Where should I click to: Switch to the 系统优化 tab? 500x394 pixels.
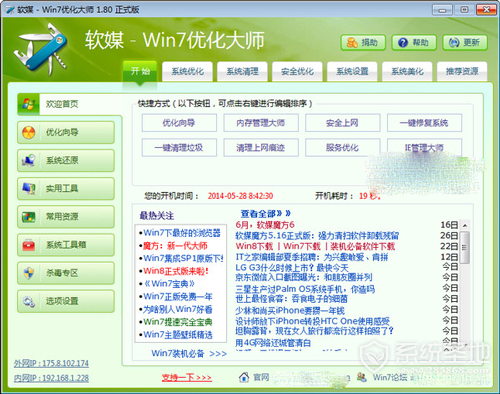[187, 71]
